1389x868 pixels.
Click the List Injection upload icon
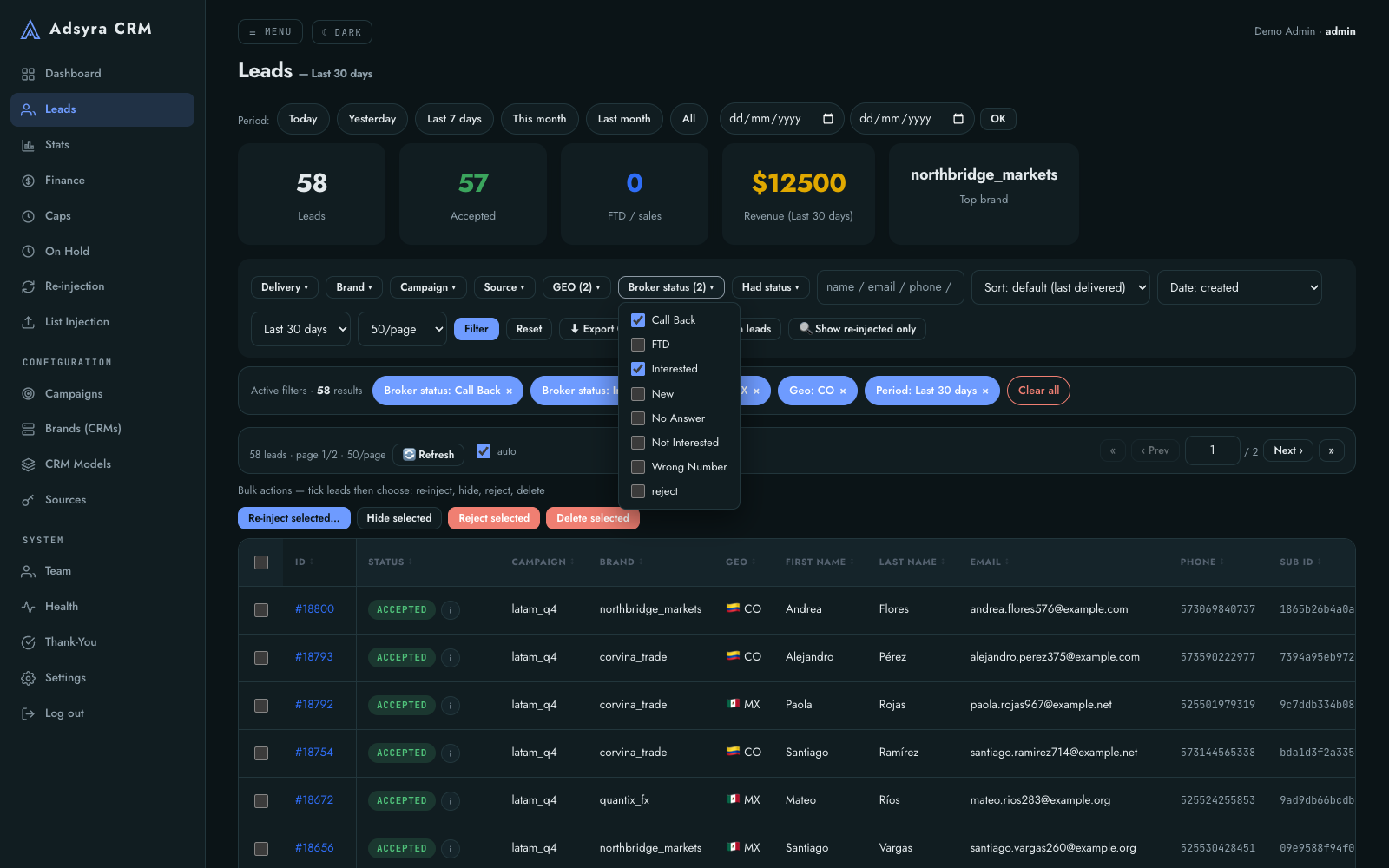[x=28, y=322]
